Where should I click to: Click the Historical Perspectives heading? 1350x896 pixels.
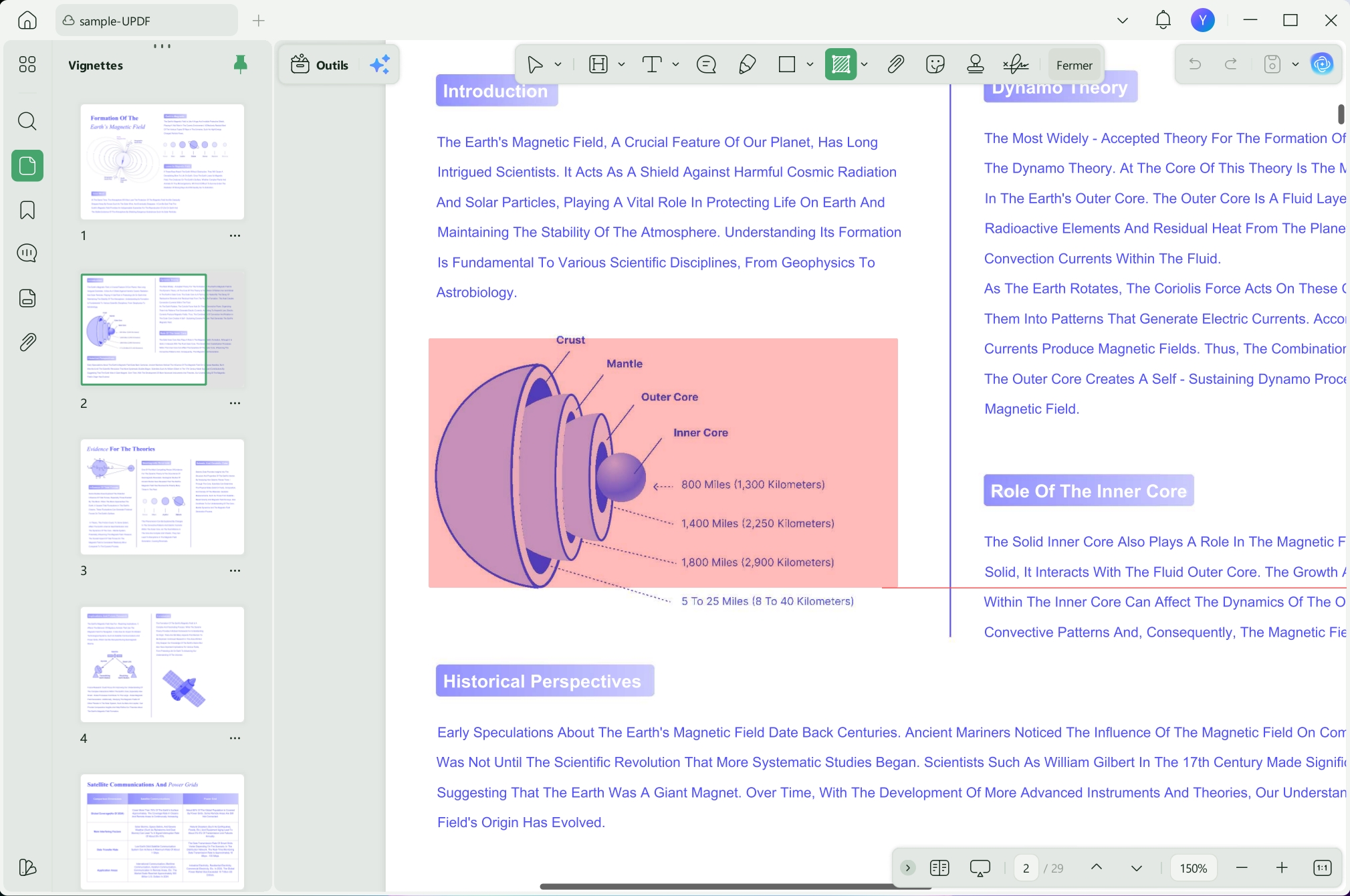(x=544, y=681)
